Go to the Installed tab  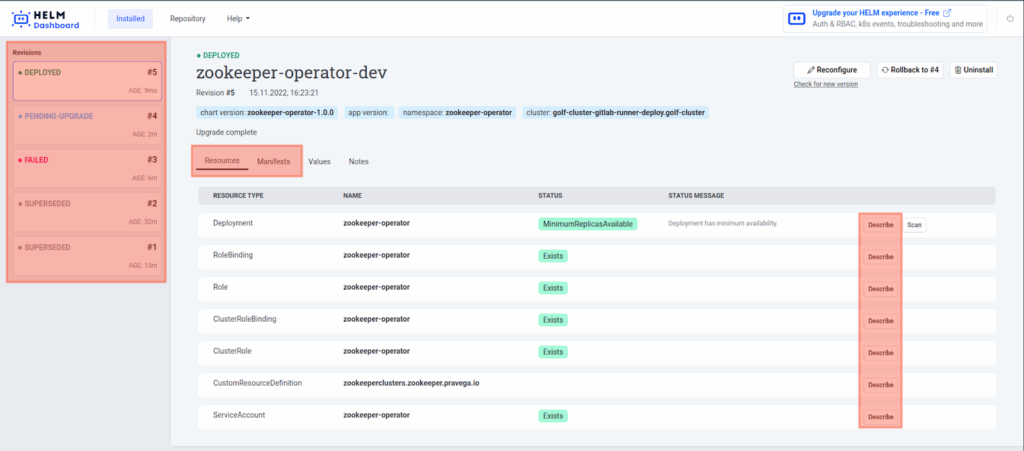130,18
